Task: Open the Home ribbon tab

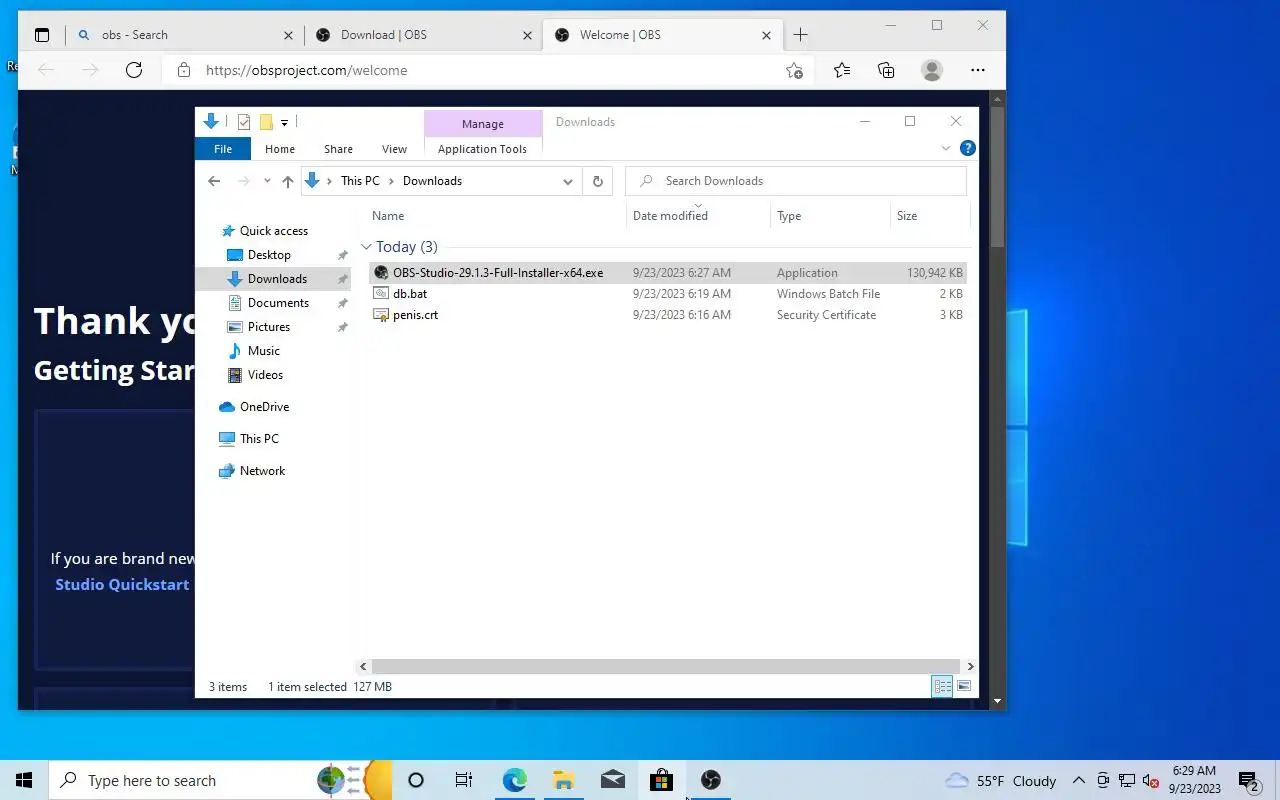Action: [x=280, y=149]
